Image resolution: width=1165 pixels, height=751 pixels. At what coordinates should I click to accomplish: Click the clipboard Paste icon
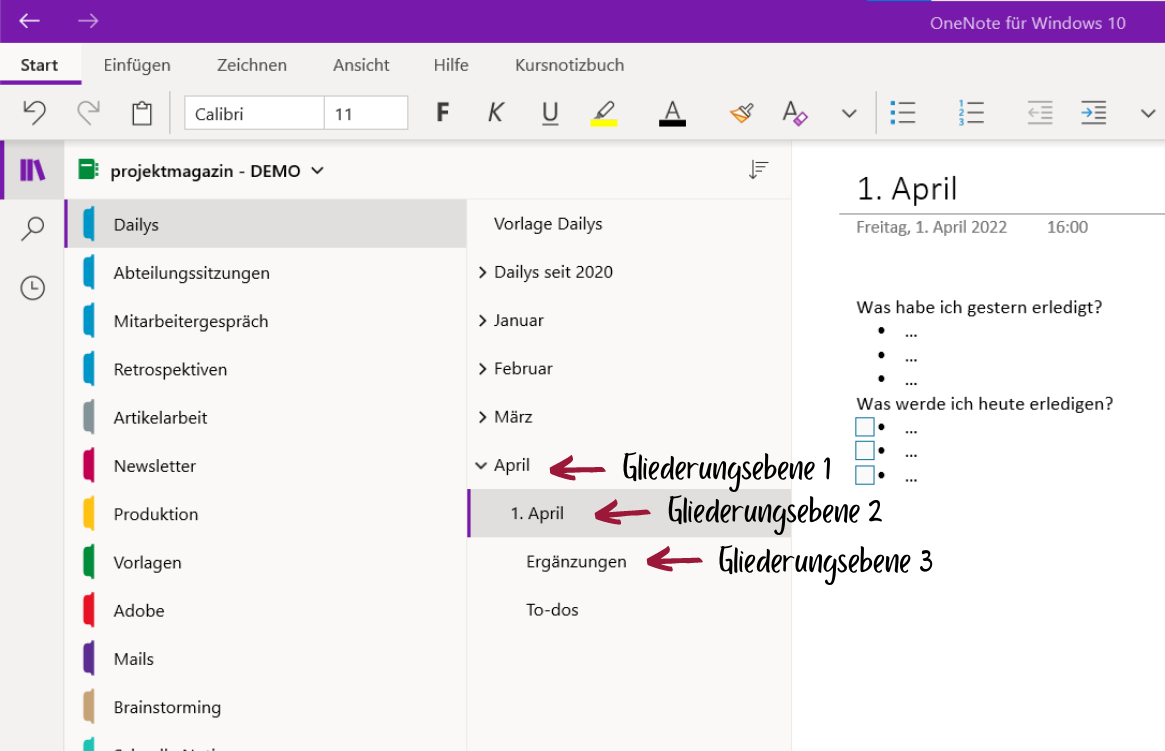coord(142,113)
